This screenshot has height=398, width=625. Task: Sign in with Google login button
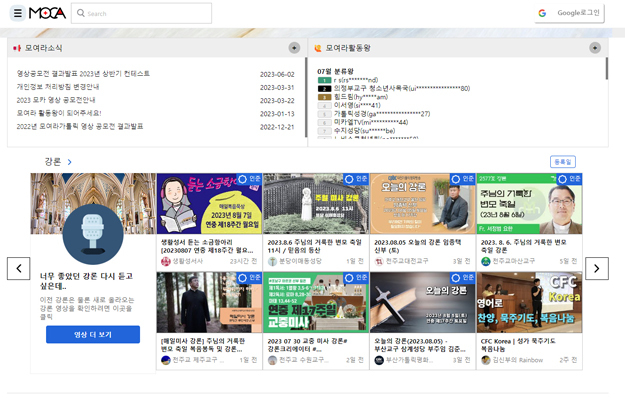[569, 13]
